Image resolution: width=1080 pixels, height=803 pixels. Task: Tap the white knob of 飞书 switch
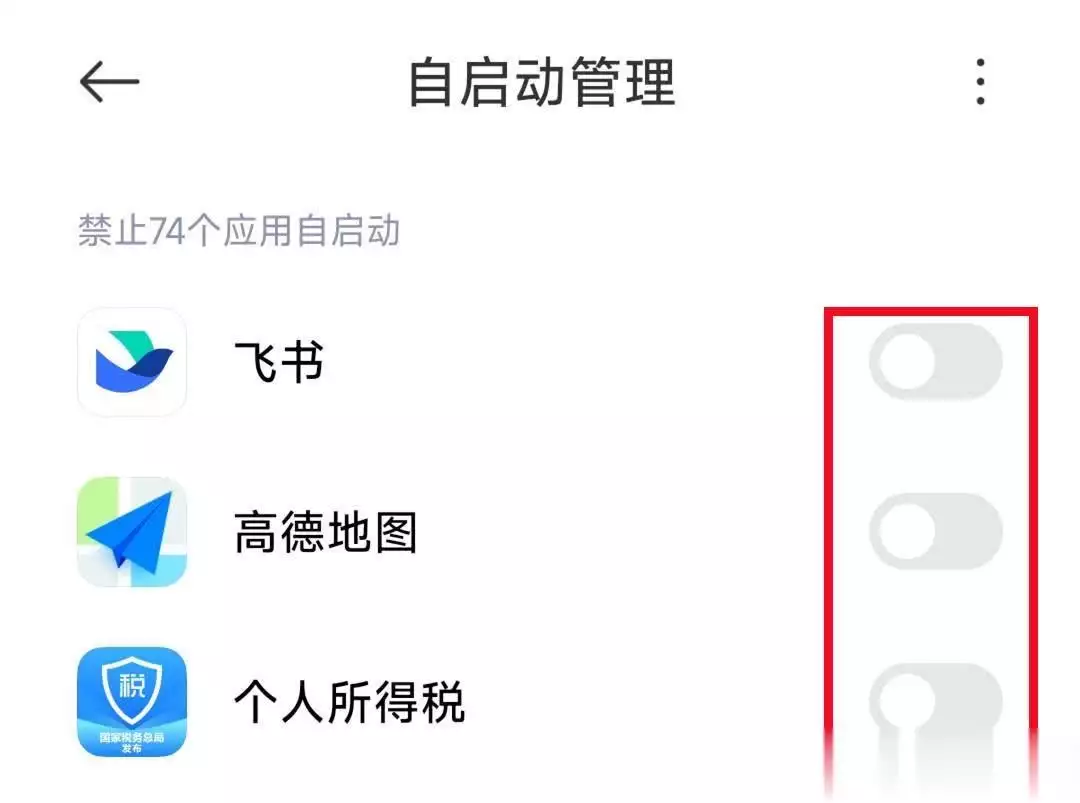click(x=907, y=362)
